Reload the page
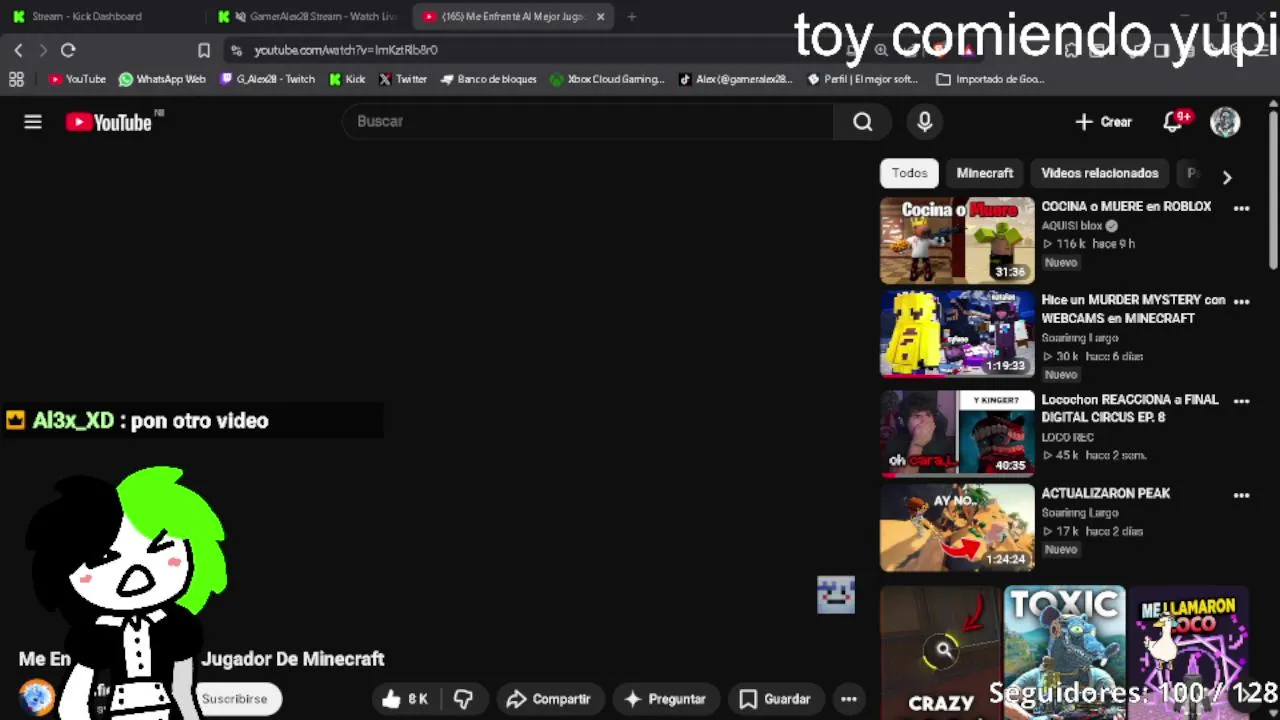 pyautogui.click(x=68, y=50)
